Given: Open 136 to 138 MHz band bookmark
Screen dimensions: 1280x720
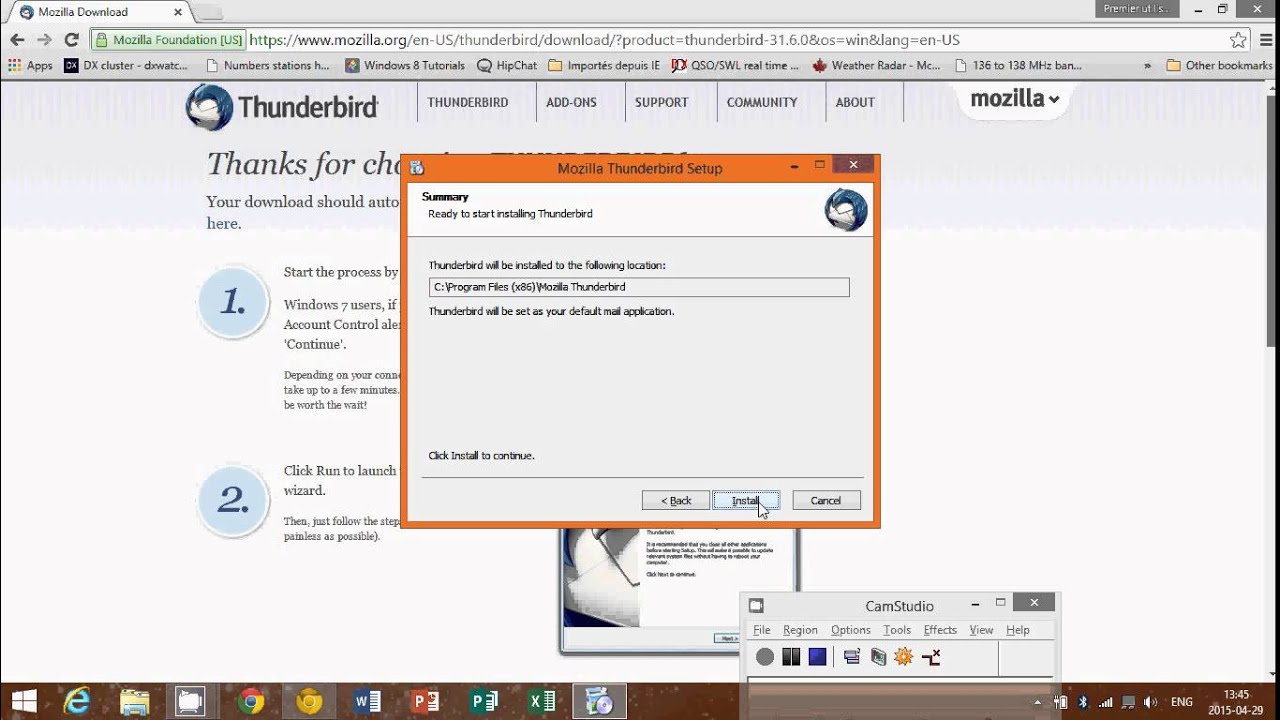Looking at the screenshot, I should (1018, 66).
